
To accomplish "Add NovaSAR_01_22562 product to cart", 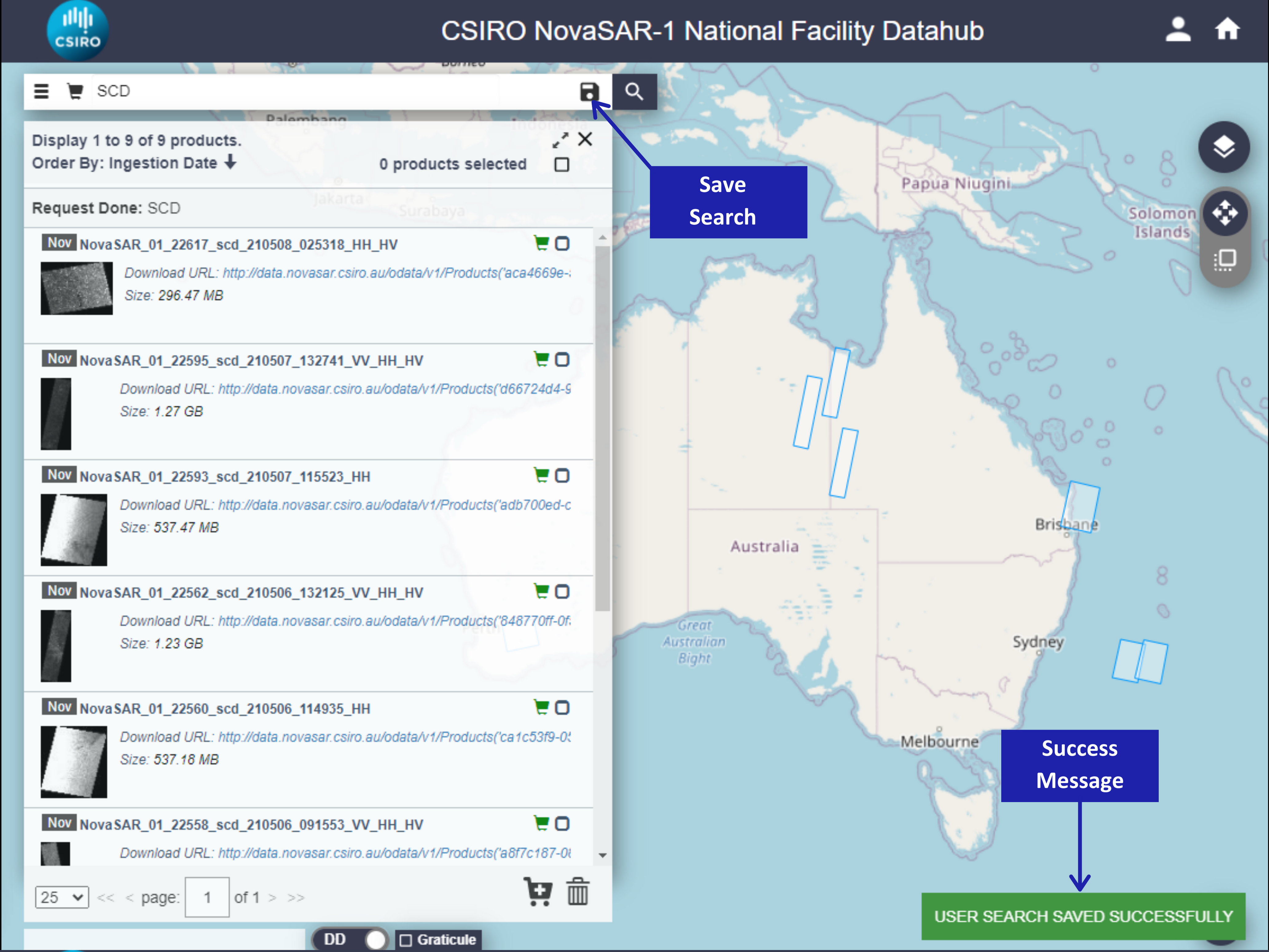I will pyautogui.click(x=541, y=591).
